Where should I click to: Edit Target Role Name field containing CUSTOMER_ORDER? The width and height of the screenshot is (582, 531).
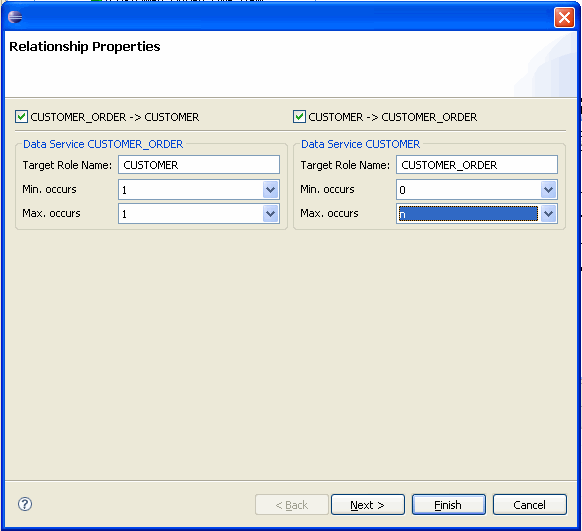pyautogui.click(x=477, y=165)
